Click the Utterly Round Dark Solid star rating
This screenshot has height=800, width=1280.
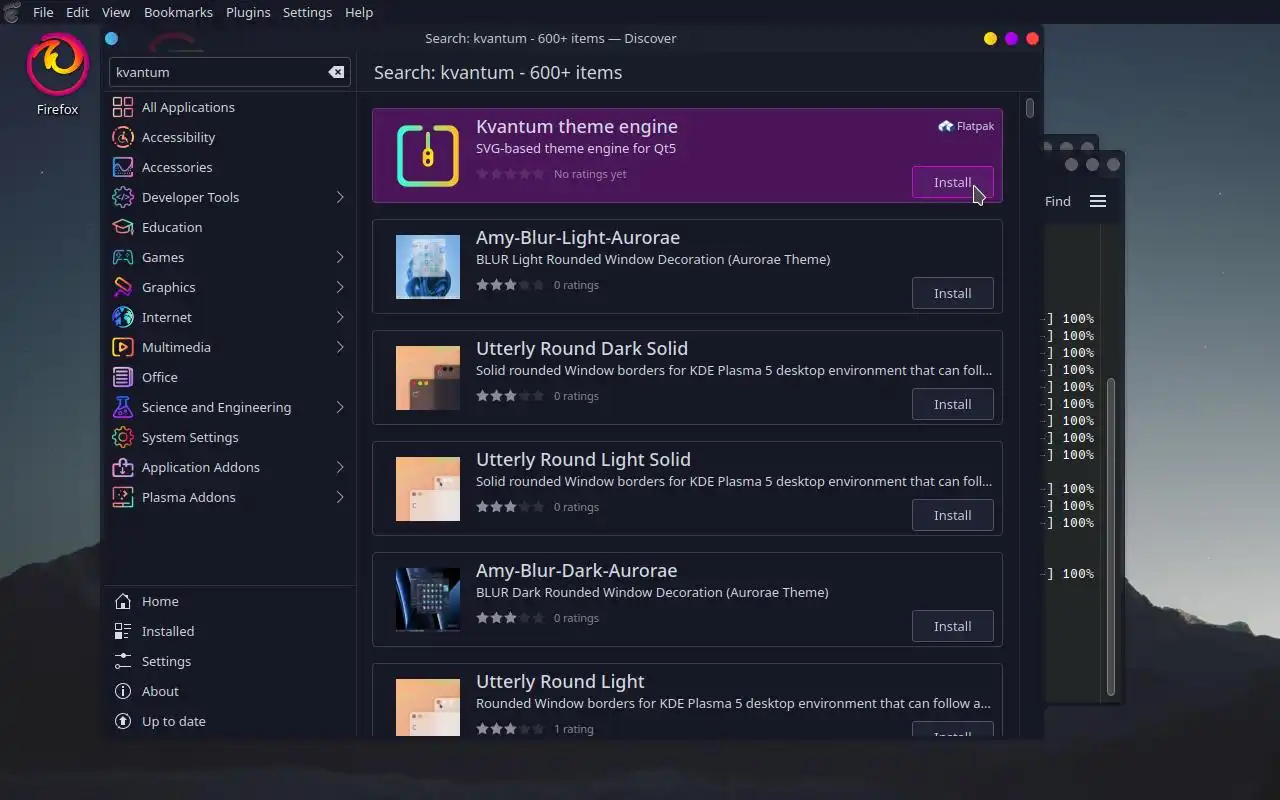[510, 396]
